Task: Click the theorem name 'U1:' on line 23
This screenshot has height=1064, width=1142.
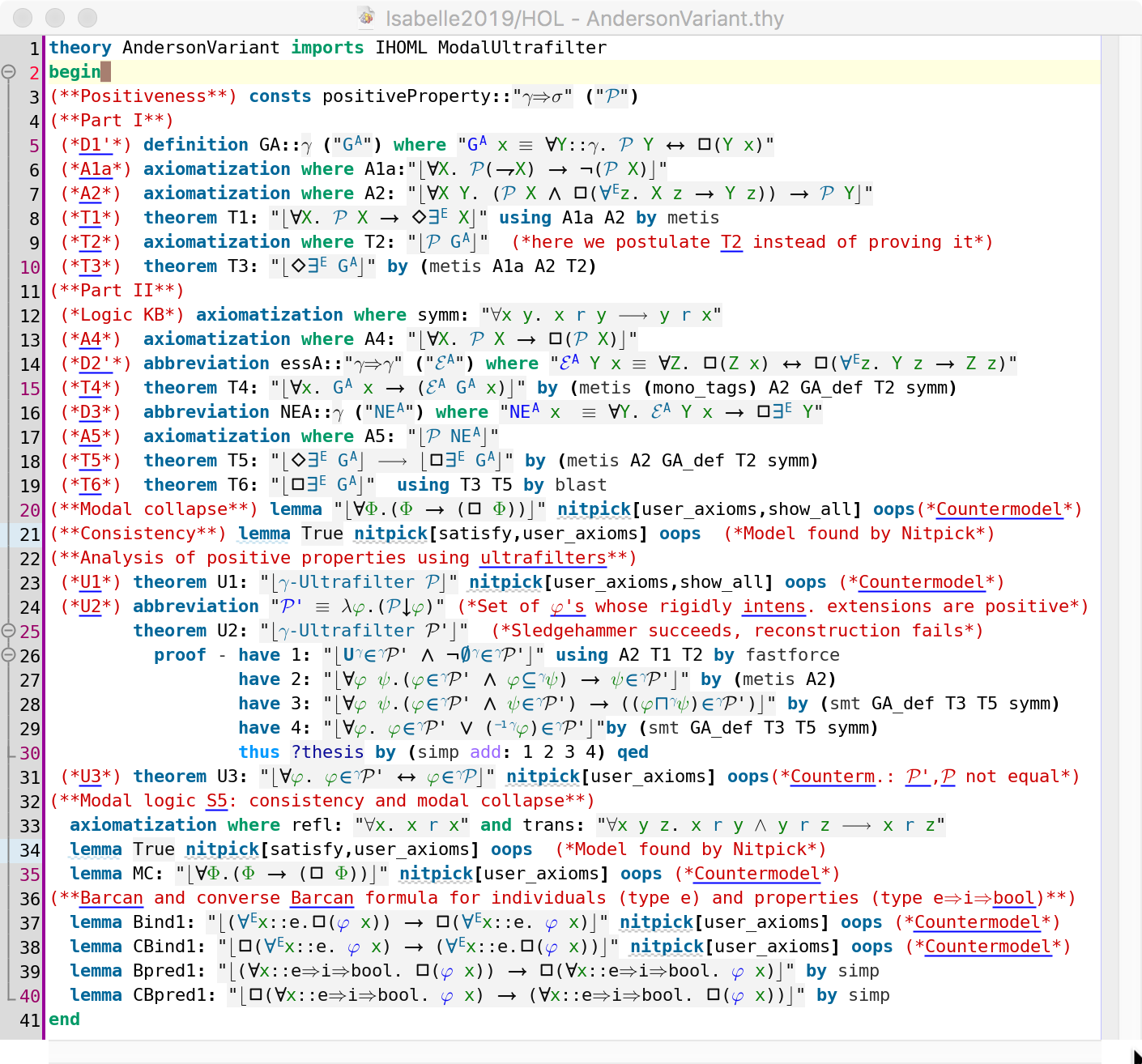Action: 233,582
